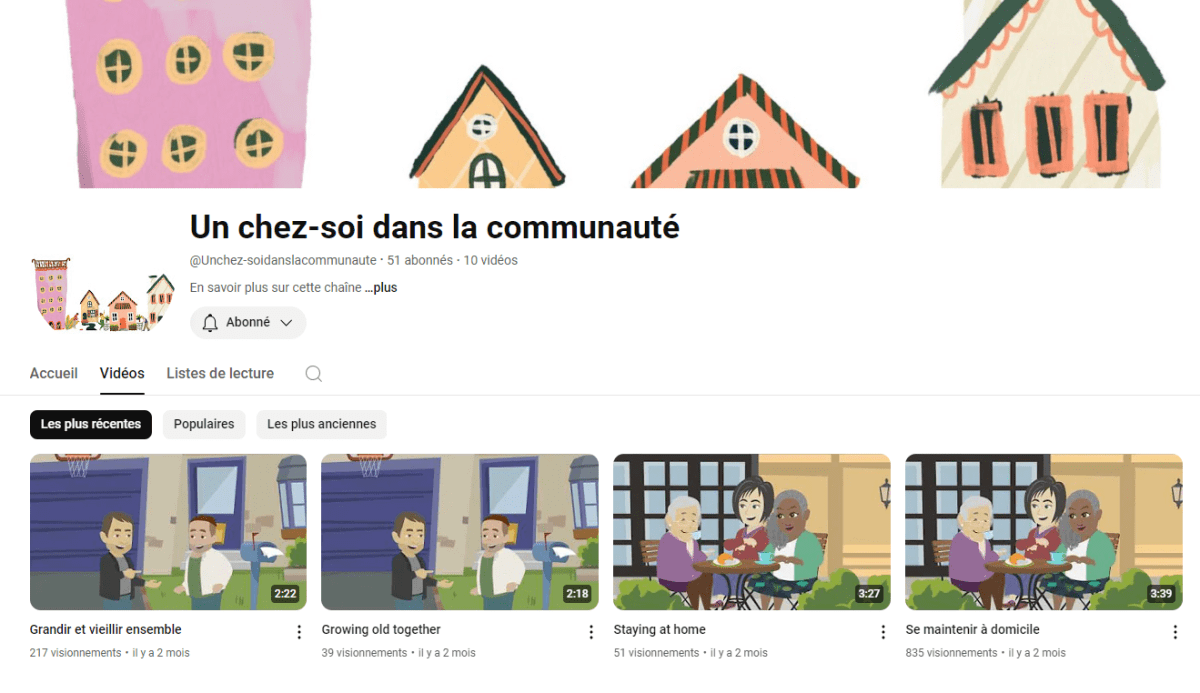This screenshot has height=693, width=1200.
Task: Click the channel search magnifier icon
Action: pyautogui.click(x=313, y=374)
